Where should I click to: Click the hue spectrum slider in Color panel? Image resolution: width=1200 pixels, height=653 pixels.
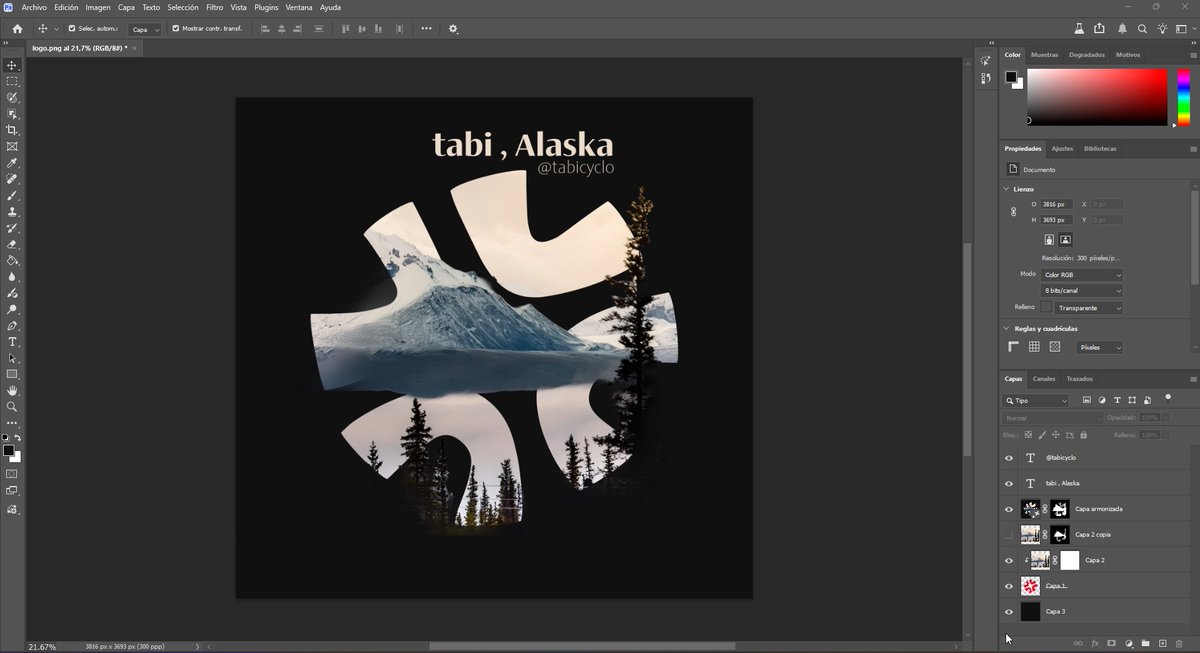[x=1183, y=97]
